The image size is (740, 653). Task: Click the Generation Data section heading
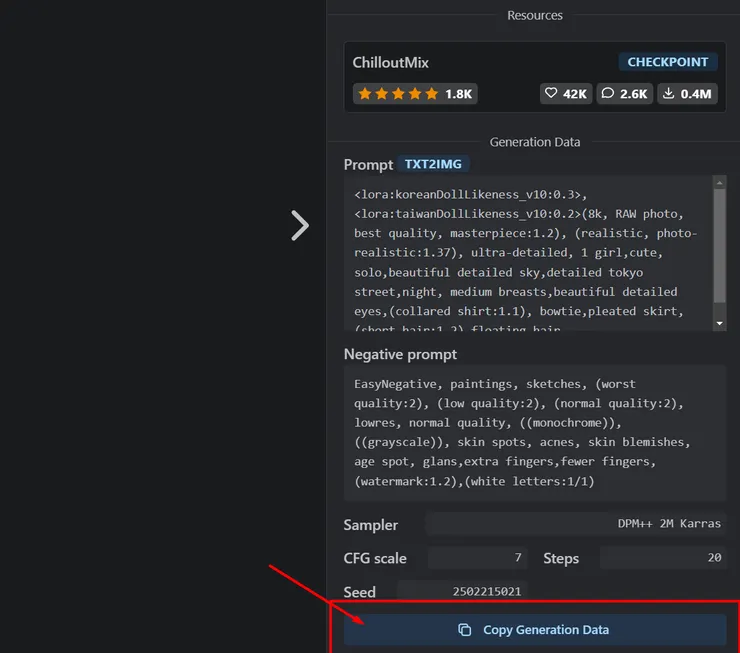(535, 142)
